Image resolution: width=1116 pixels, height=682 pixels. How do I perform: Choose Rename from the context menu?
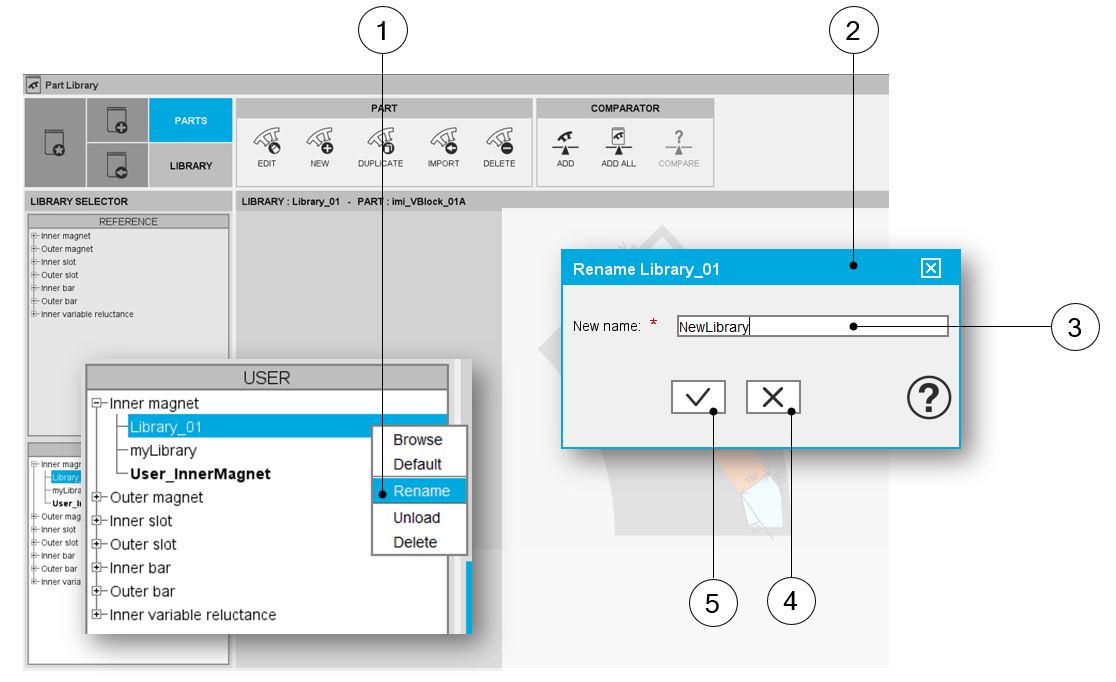coord(421,491)
